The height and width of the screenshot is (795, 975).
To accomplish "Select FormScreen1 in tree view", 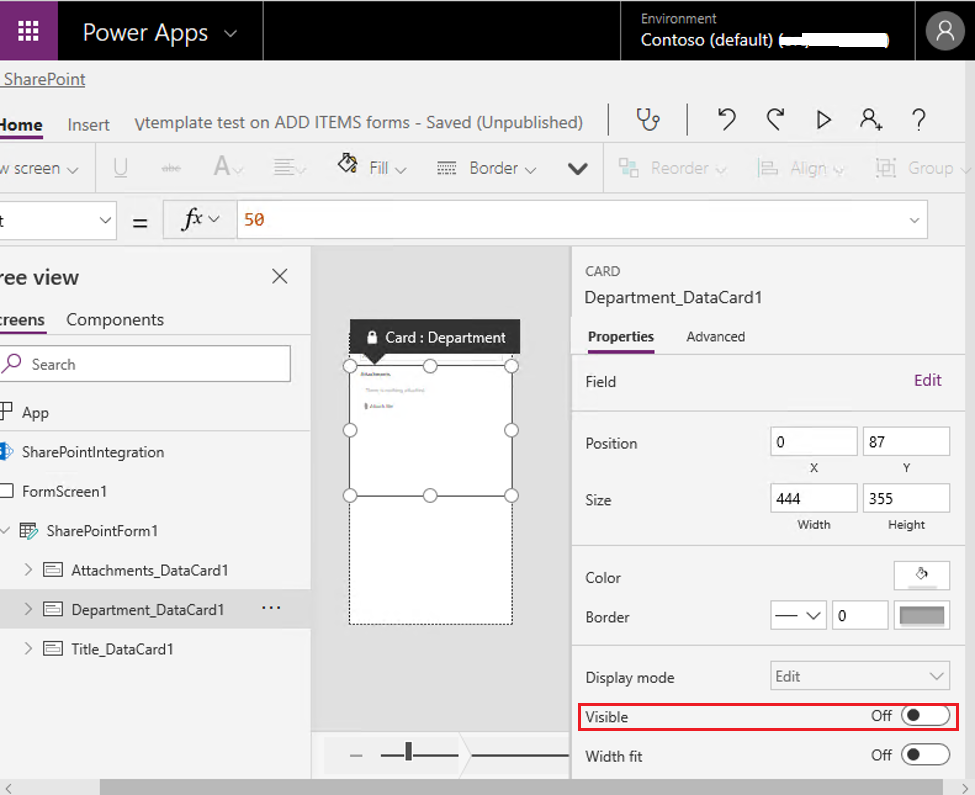I will tap(64, 492).
